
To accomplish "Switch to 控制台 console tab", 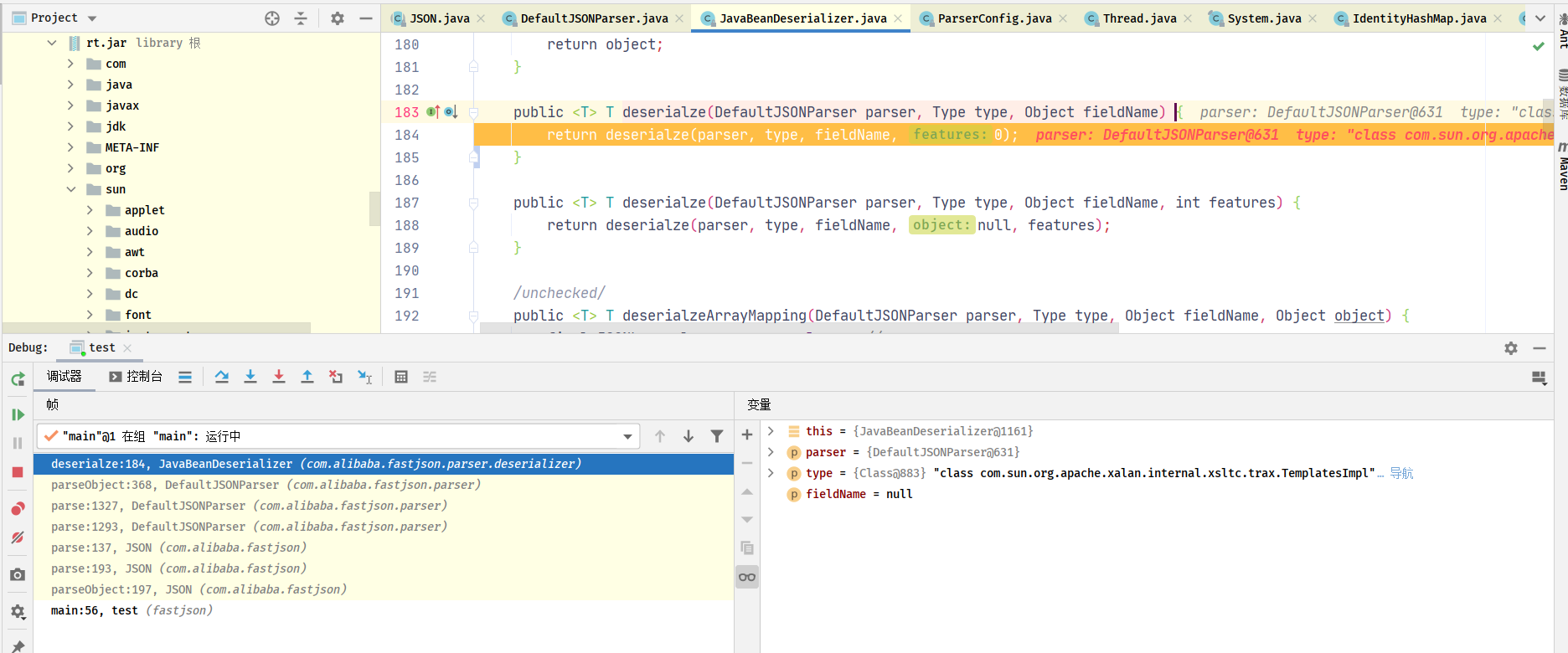I will [x=136, y=377].
